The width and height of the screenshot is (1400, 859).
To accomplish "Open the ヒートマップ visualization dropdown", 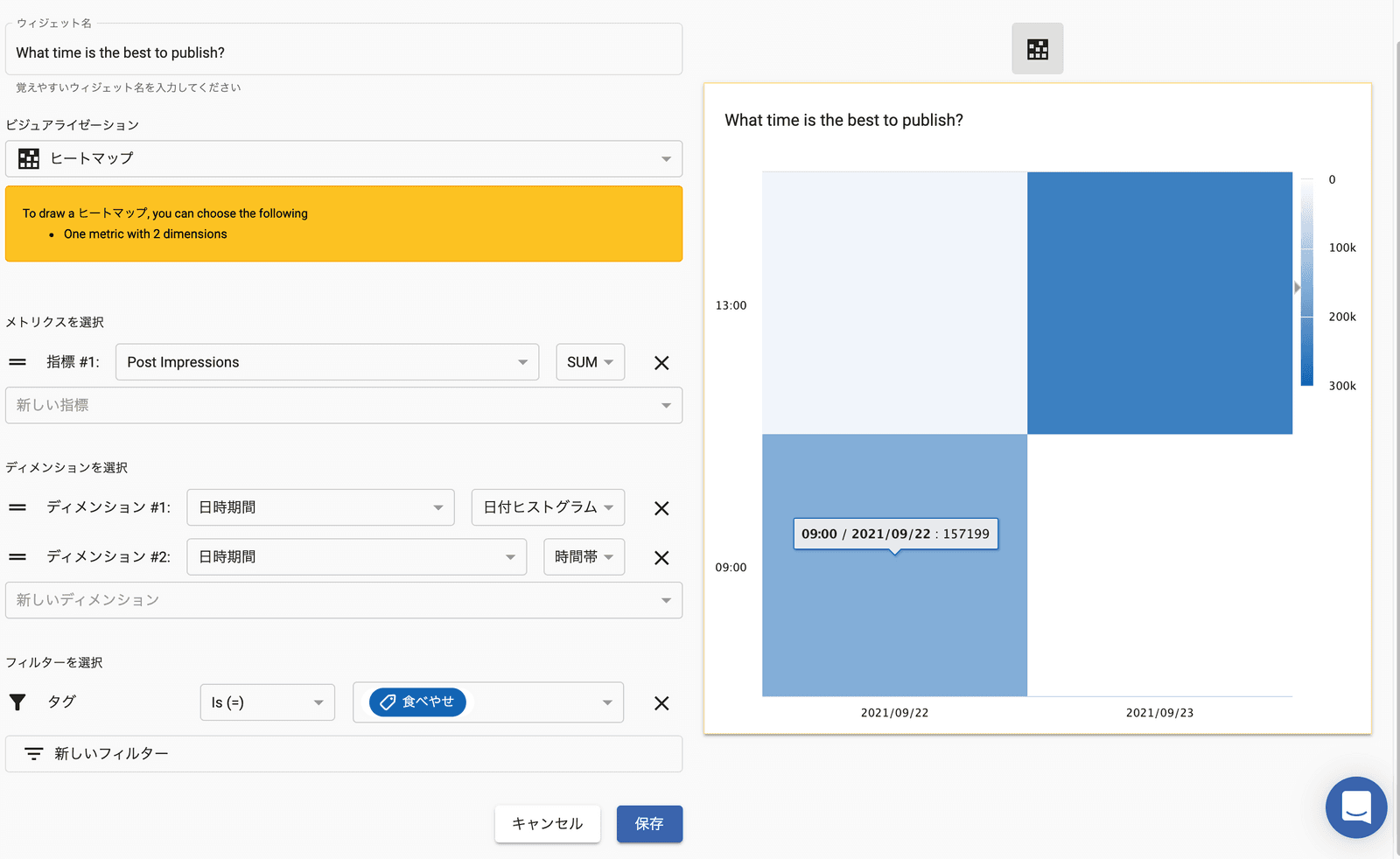I will [343, 159].
